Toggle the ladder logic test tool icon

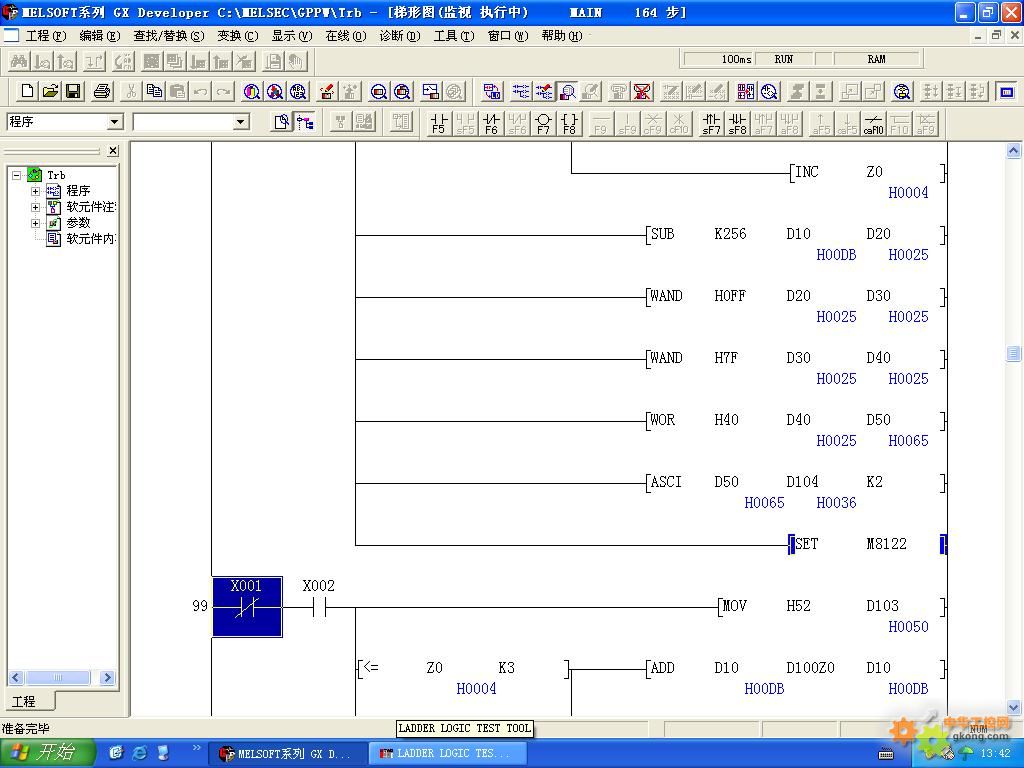tap(1007, 91)
